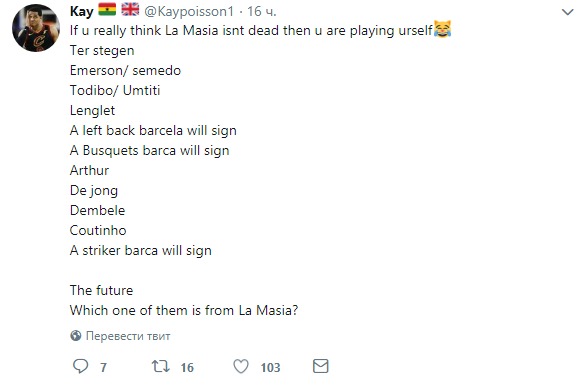Open Kay's profile picture avatar
The image size is (587, 392).
36,28
